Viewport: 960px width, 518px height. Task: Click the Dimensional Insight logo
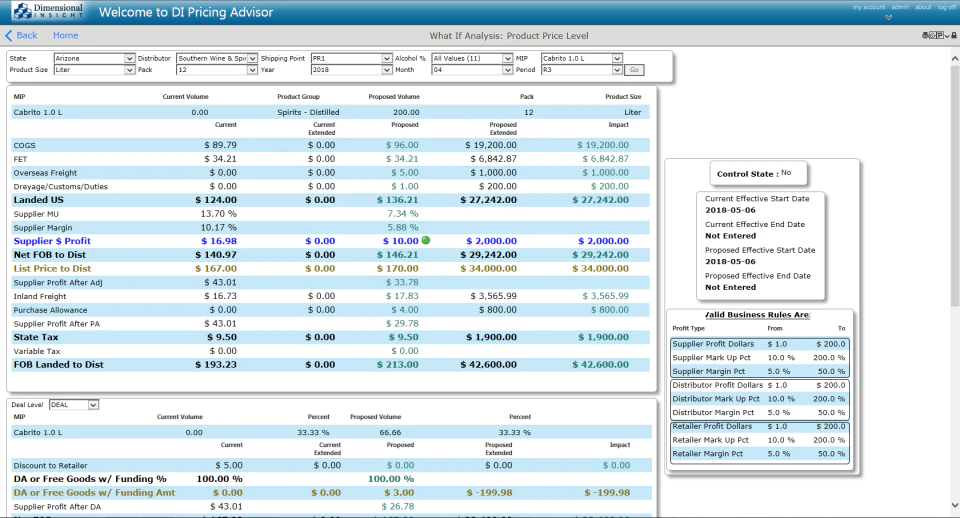tap(48, 11)
